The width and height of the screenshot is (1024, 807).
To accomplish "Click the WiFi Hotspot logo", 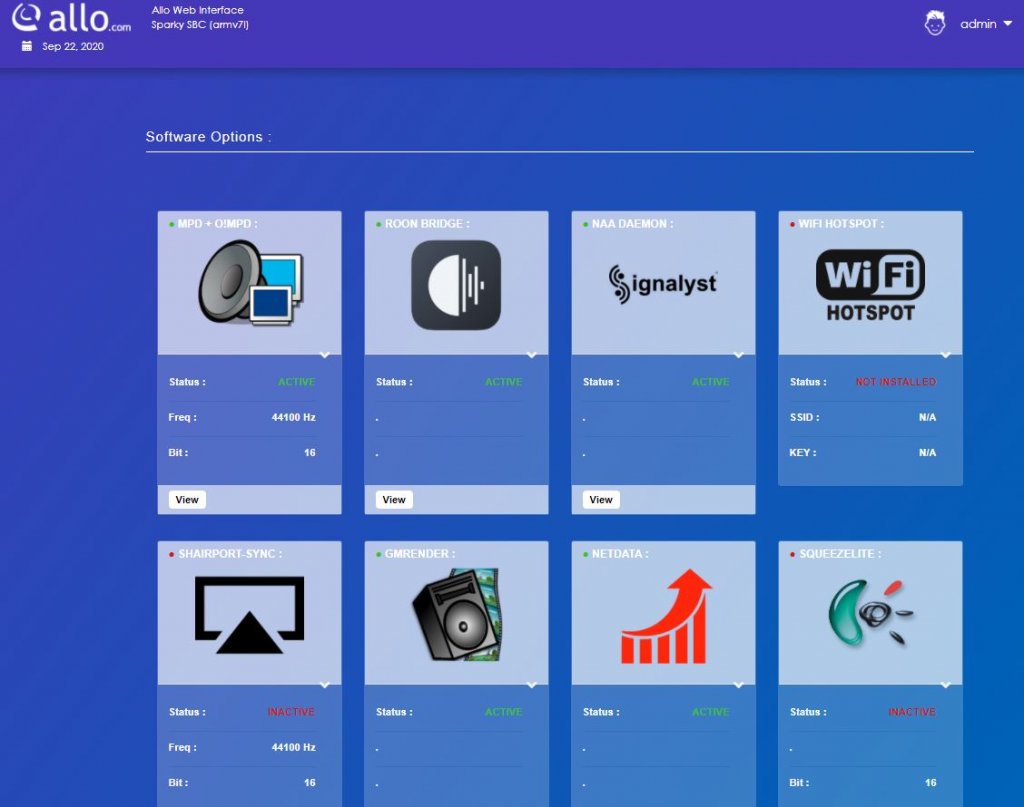I will 870,285.
